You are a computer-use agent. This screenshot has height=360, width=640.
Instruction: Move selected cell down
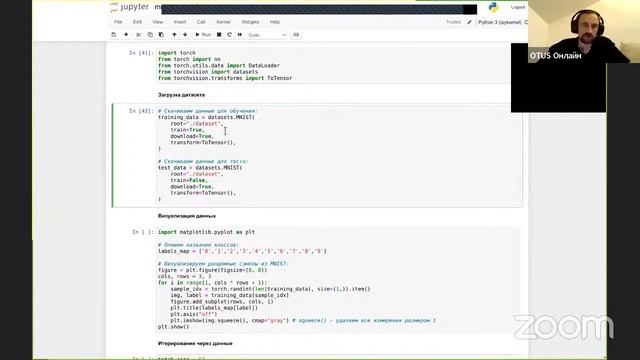coord(185,35)
